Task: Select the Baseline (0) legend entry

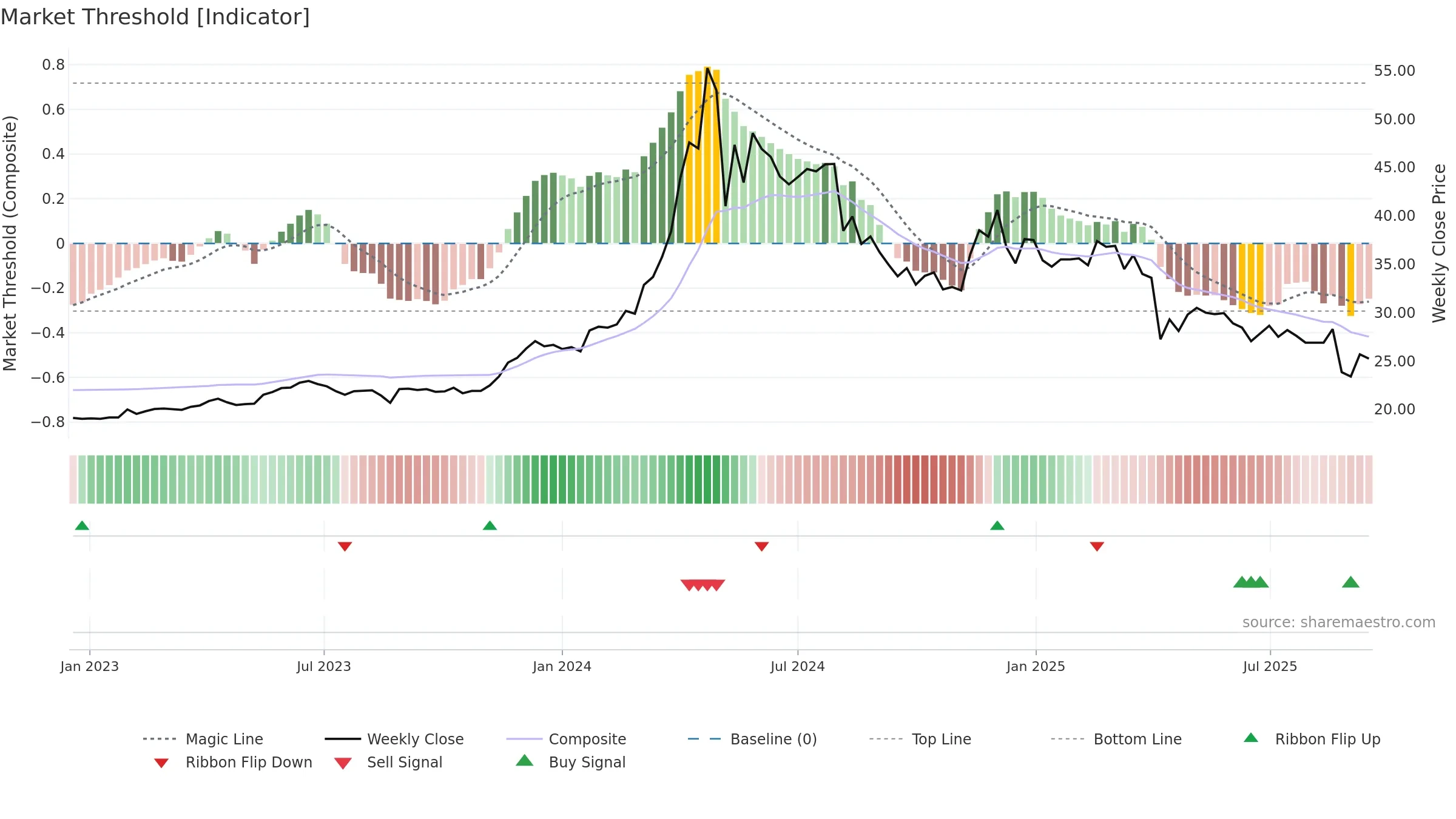Action: pos(752,739)
